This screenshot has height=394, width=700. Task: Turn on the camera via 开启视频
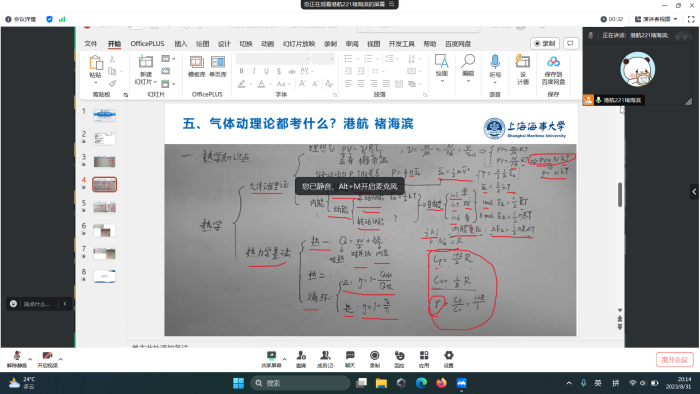point(47,359)
